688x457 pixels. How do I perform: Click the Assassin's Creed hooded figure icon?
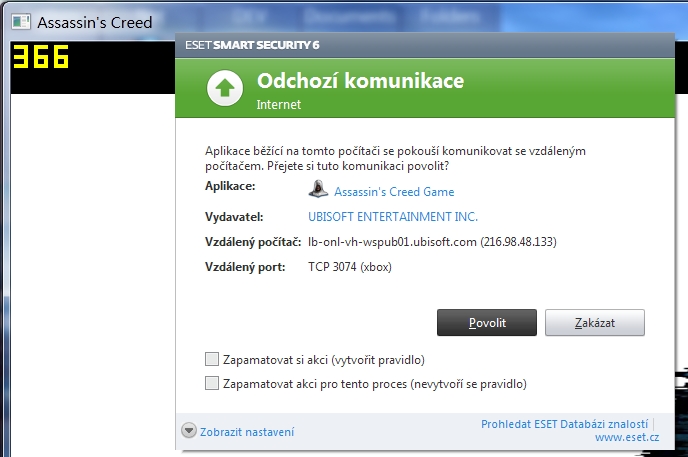coord(319,189)
